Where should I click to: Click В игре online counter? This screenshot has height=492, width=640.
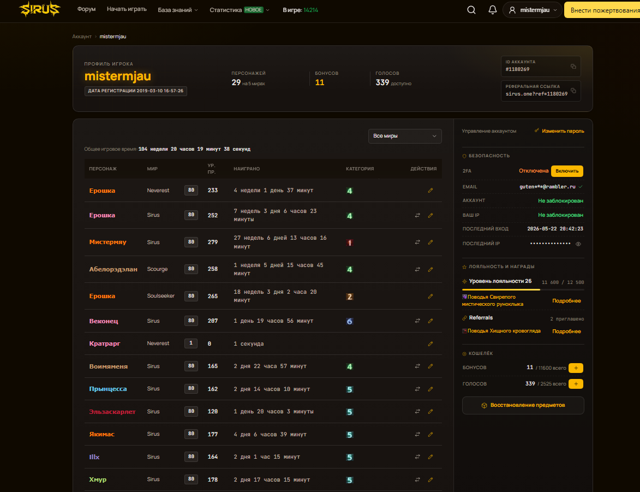coord(300,10)
